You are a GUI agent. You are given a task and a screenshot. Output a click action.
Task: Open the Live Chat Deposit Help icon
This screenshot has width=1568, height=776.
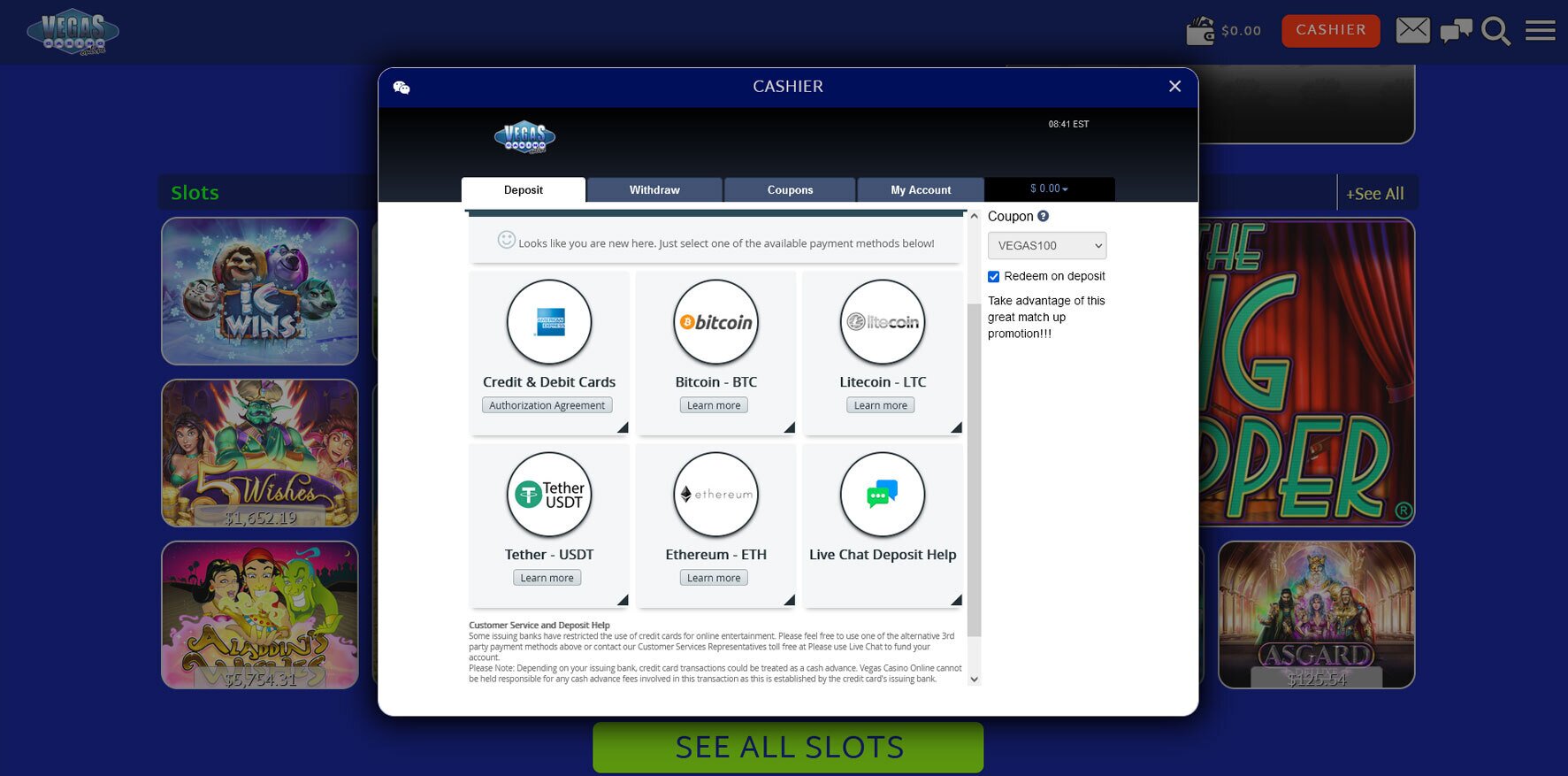[883, 495]
